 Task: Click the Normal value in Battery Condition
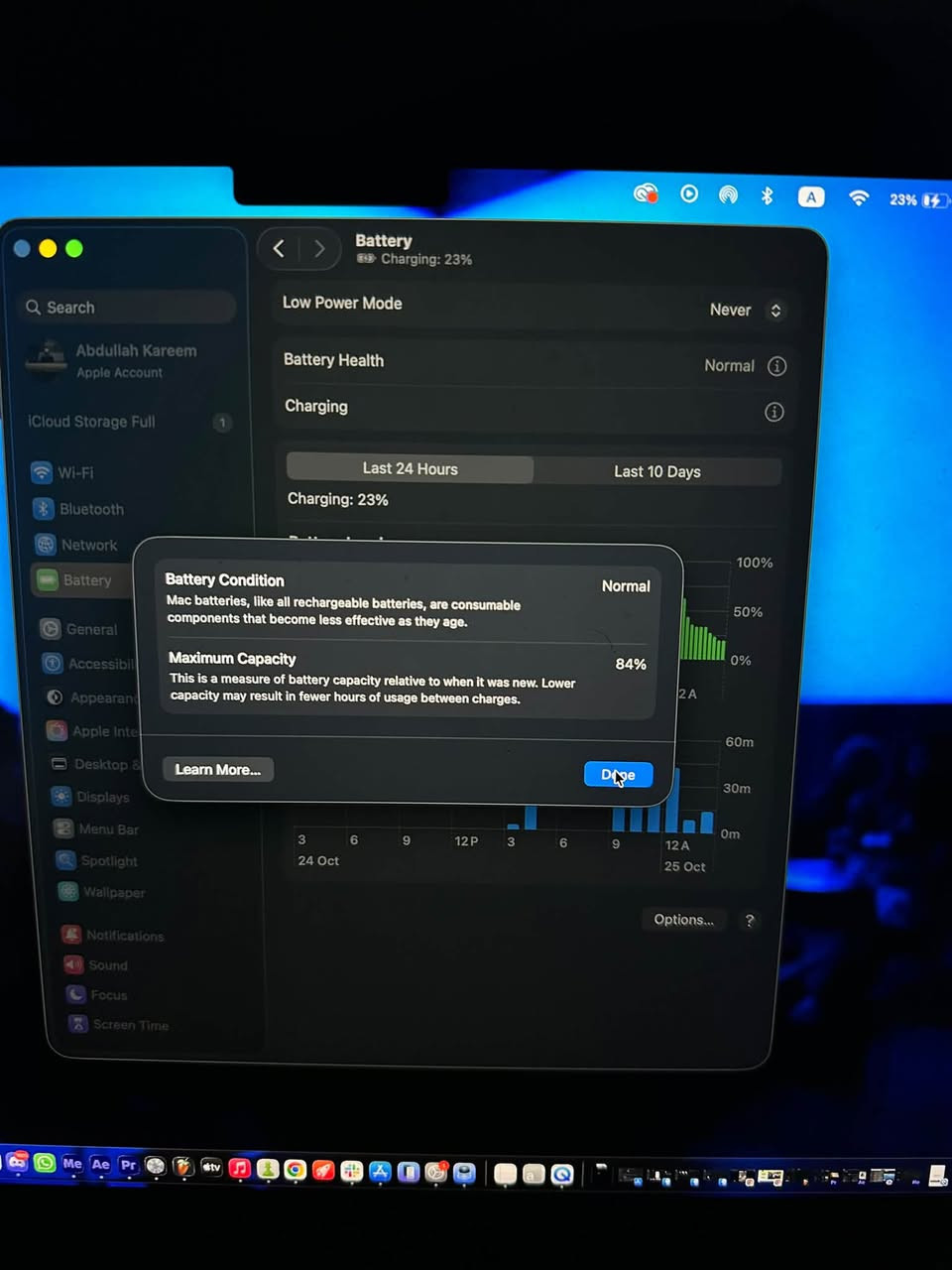[x=626, y=586]
